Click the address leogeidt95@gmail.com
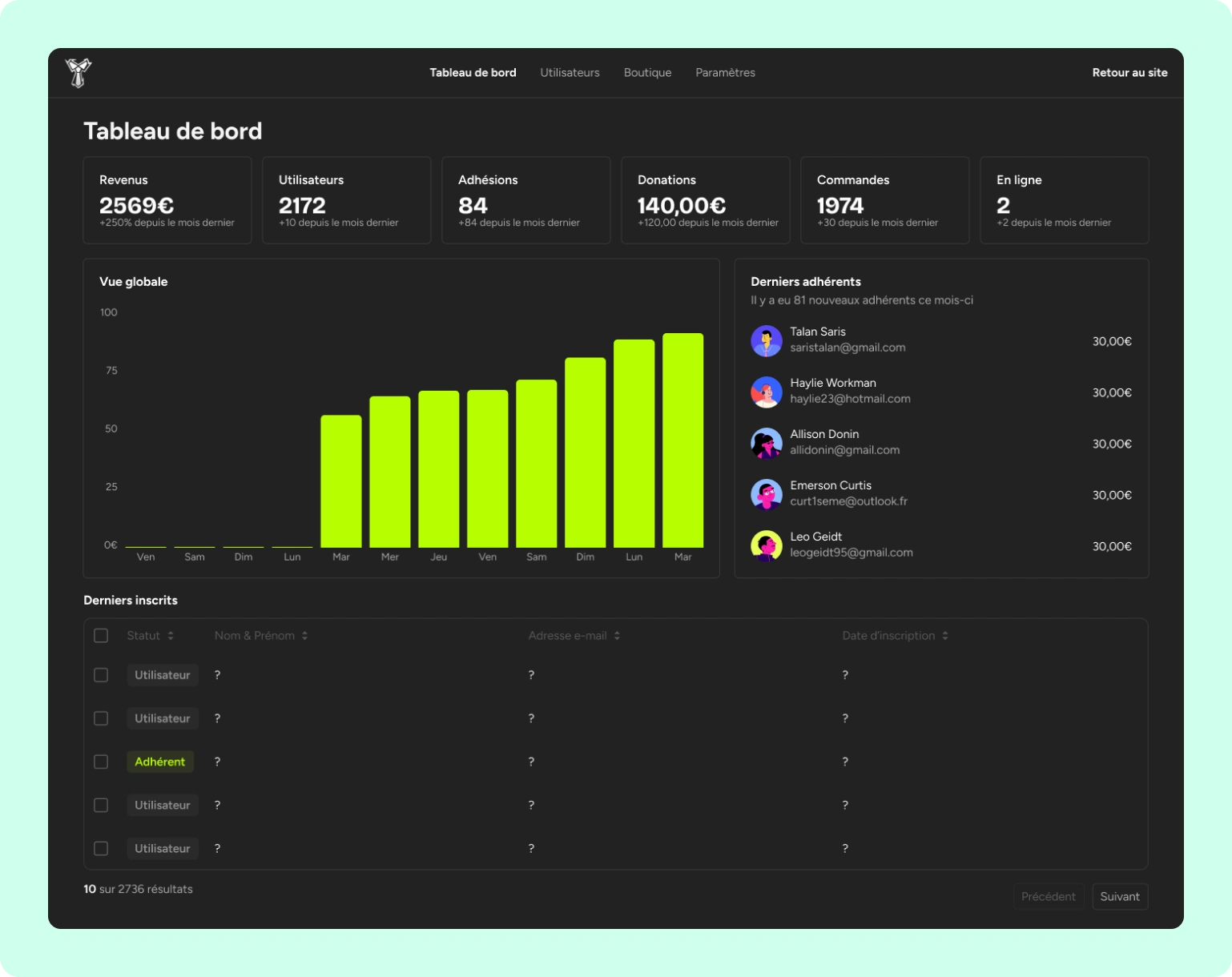This screenshot has height=977, width=1232. click(x=852, y=553)
